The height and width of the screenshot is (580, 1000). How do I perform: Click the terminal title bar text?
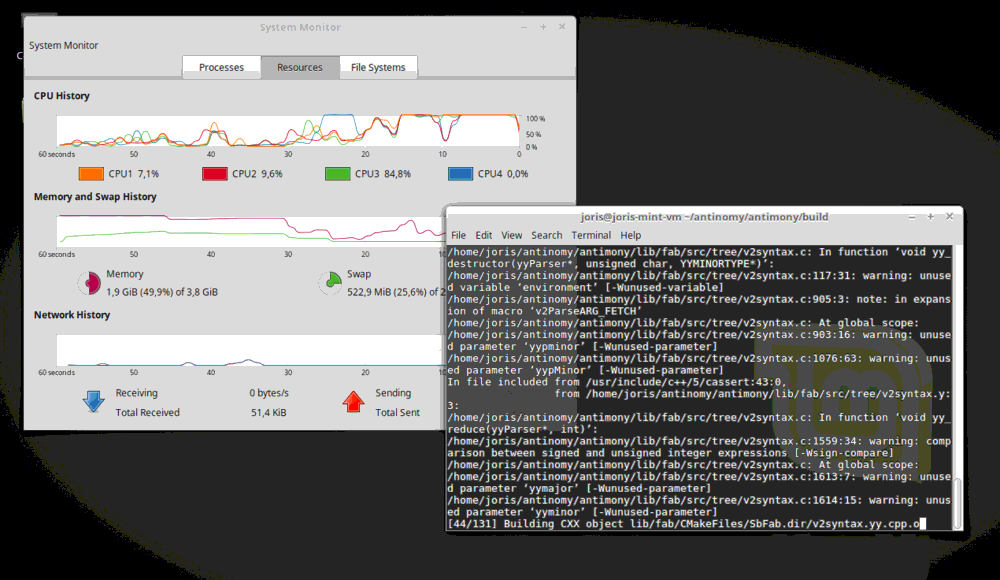704,217
